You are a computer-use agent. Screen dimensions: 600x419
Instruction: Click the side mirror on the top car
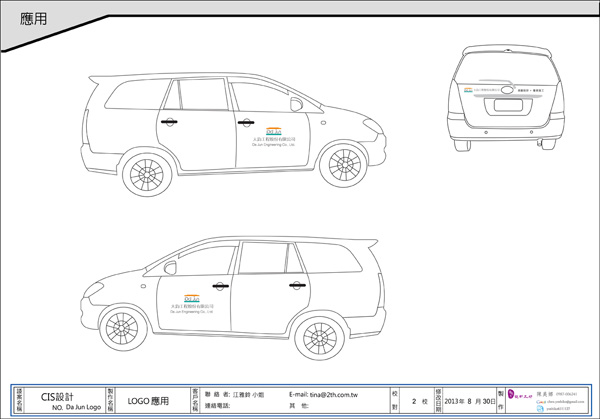297,103
